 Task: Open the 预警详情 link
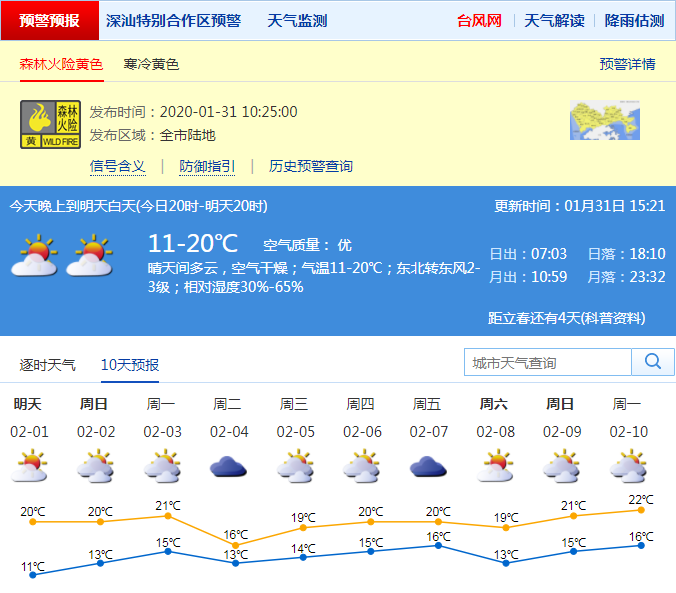click(x=627, y=64)
